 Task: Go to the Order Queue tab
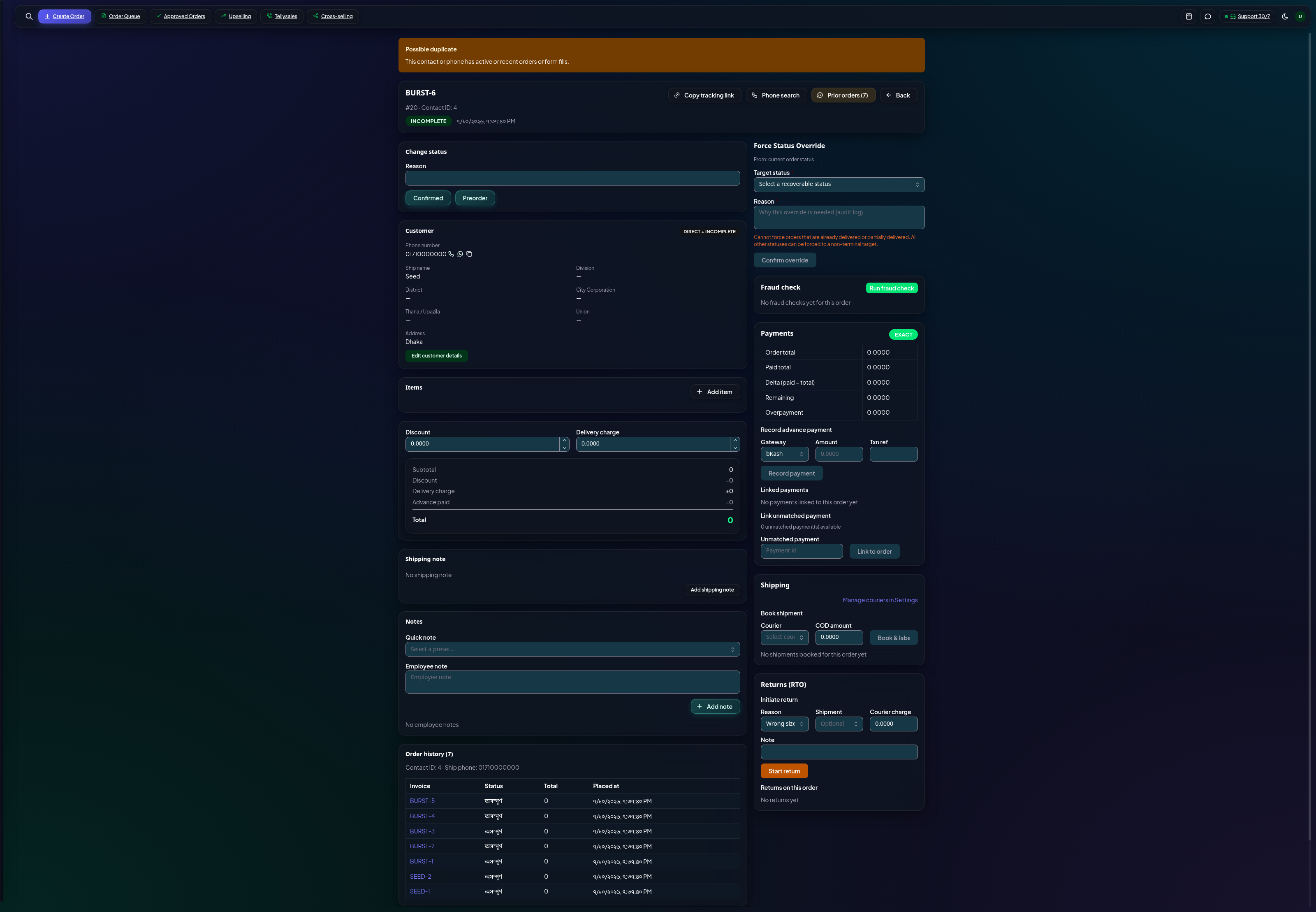point(120,16)
